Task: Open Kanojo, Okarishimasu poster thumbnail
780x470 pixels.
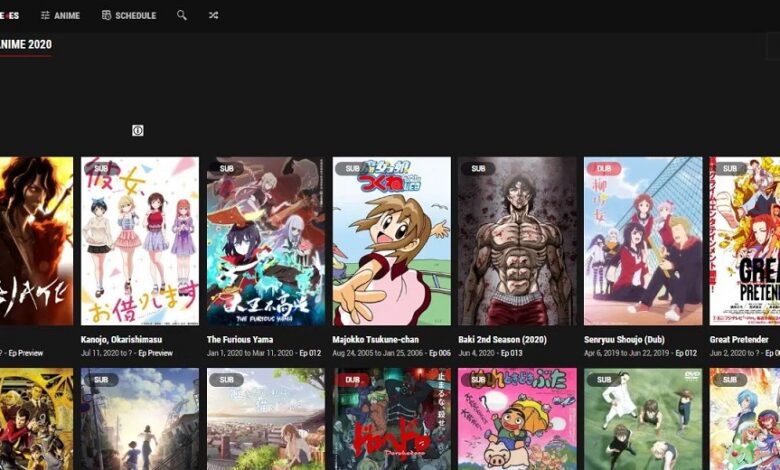Action: [140, 241]
